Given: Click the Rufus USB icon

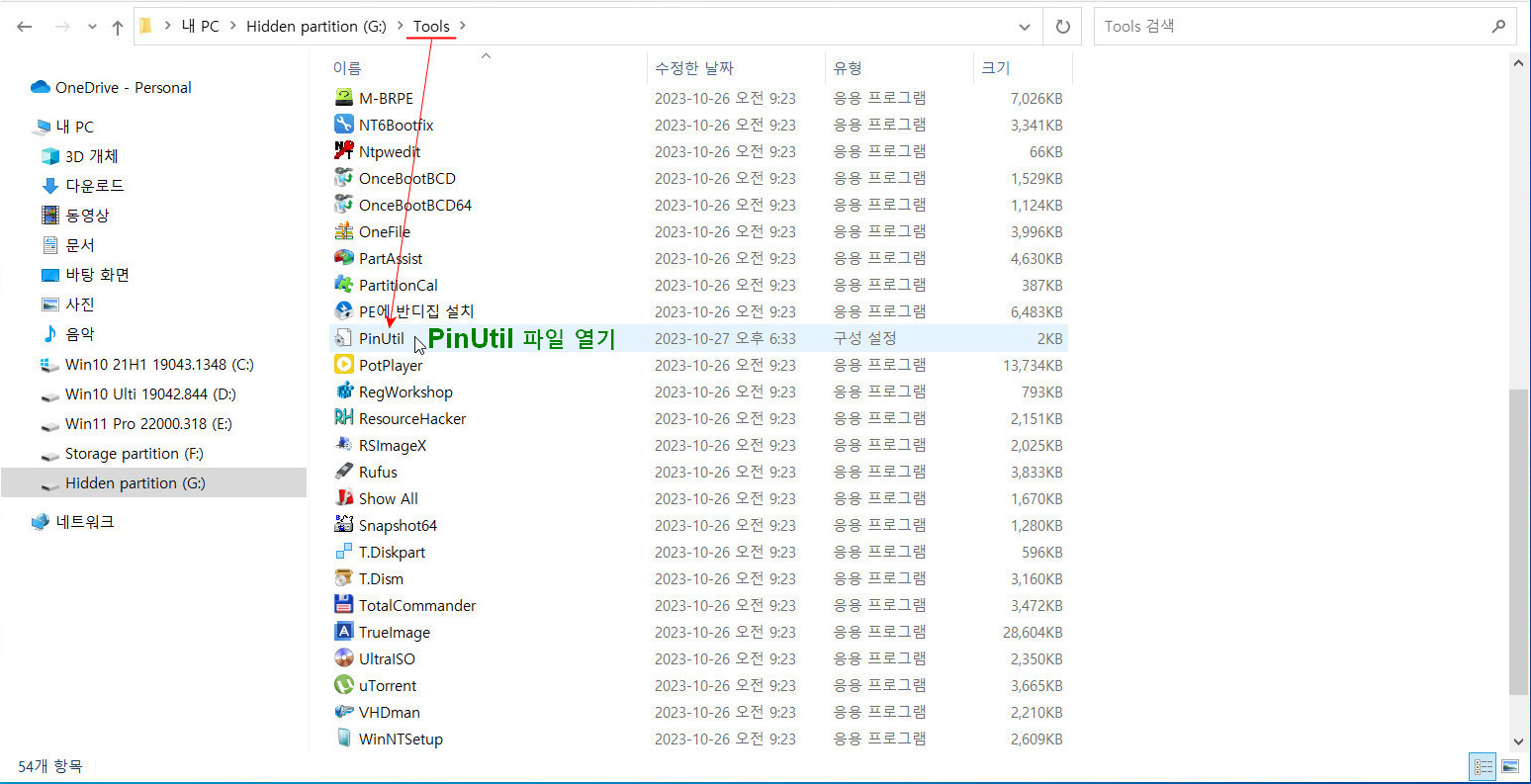Looking at the screenshot, I should click(343, 472).
